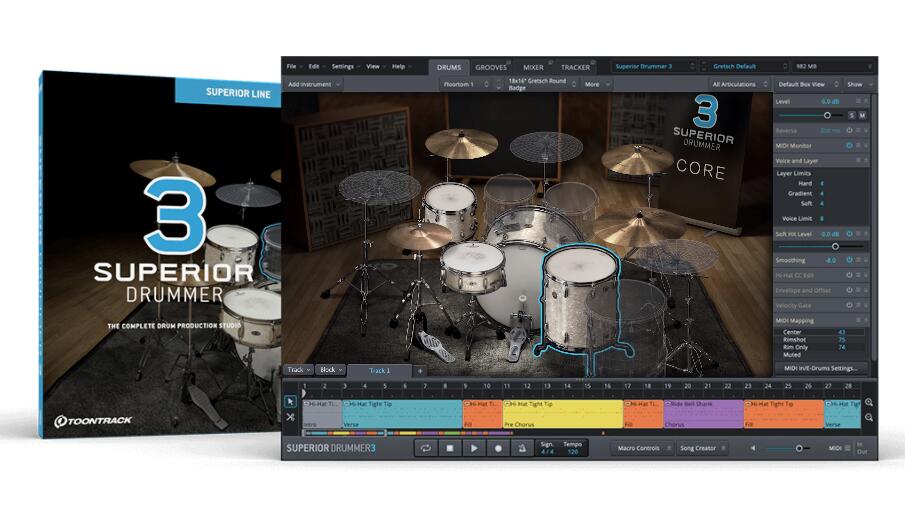The image size is (905, 515).
Task: Select the Track 1 tab
Action: coord(379,371)
